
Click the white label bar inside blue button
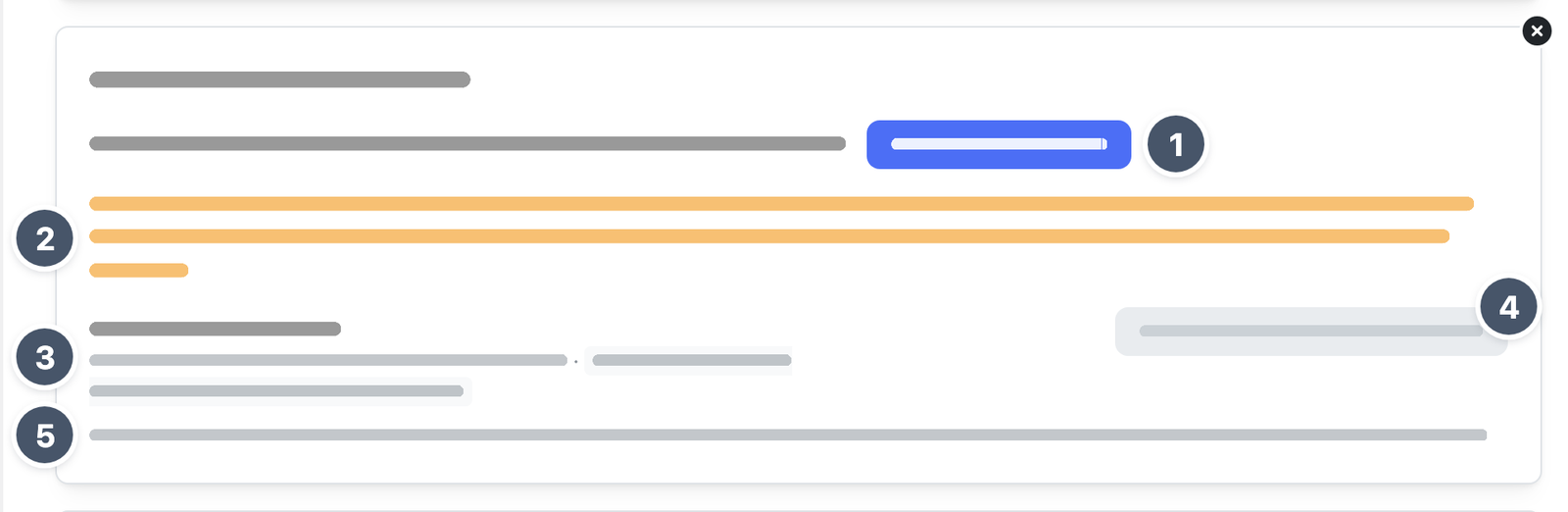point(999,144)
